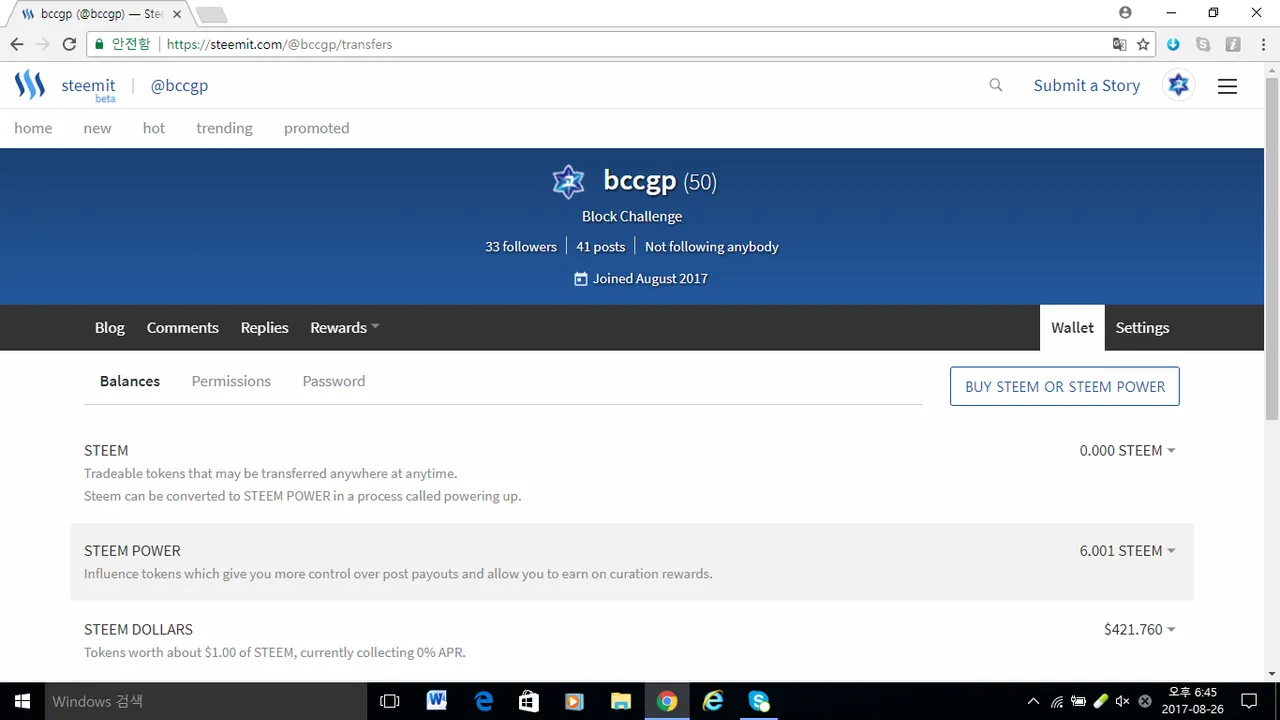Open Microsoft Store taskbar icon
Image resolution: width=1280 pixels, height=720 pixels.
tap(529, 701)
